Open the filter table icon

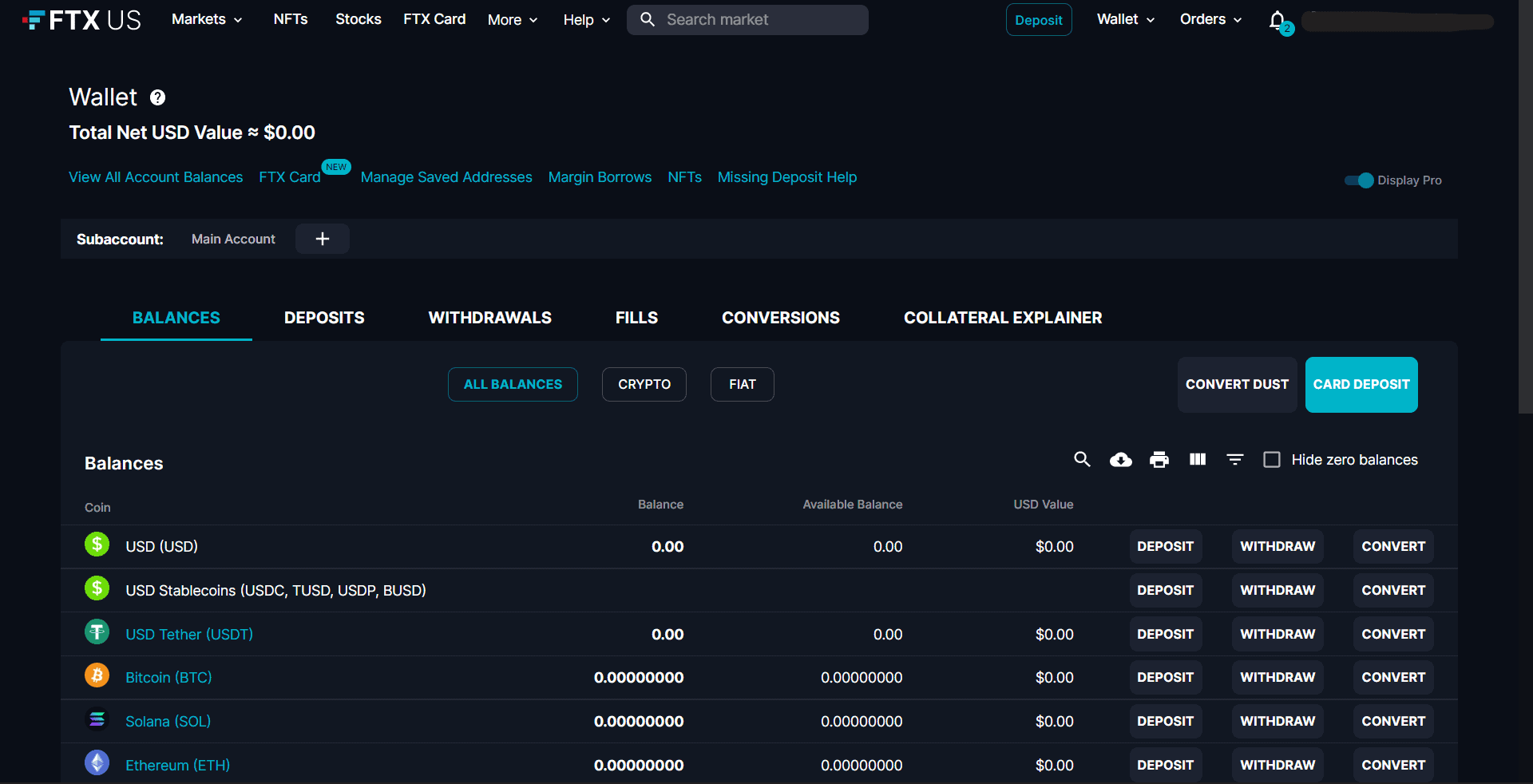click(x=1235, y=459)
